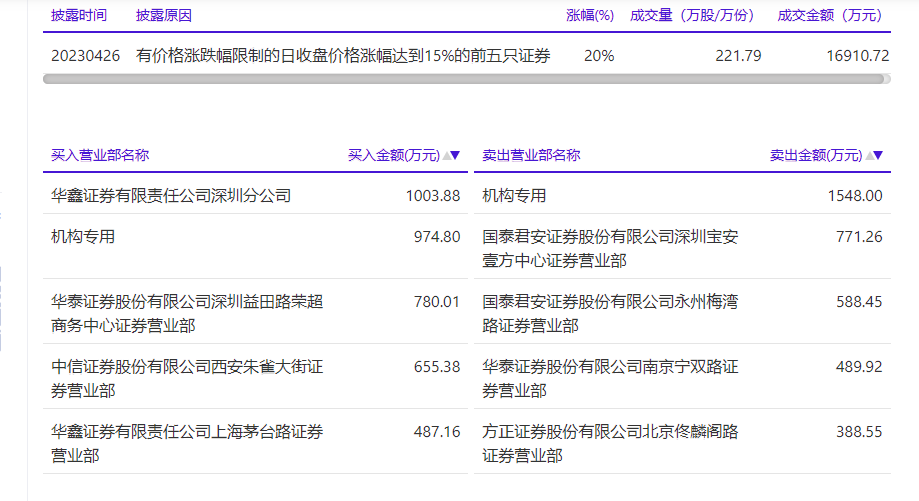Select seller 国泰君安深圳宝安壹方中心证券营业部

[610, 248]
